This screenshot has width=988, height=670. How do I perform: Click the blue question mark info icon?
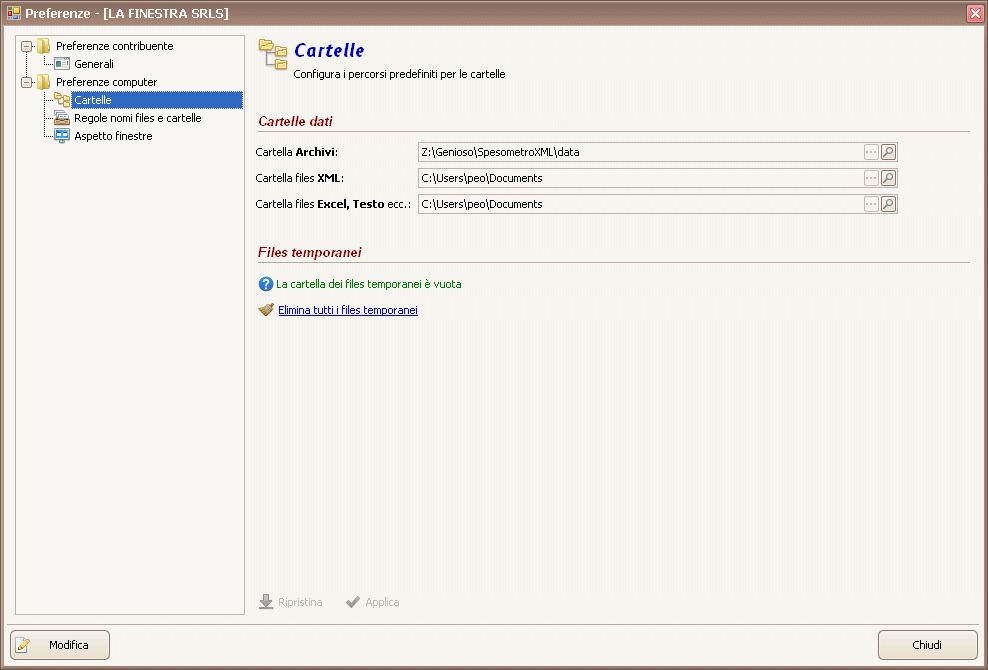point(266,284)
